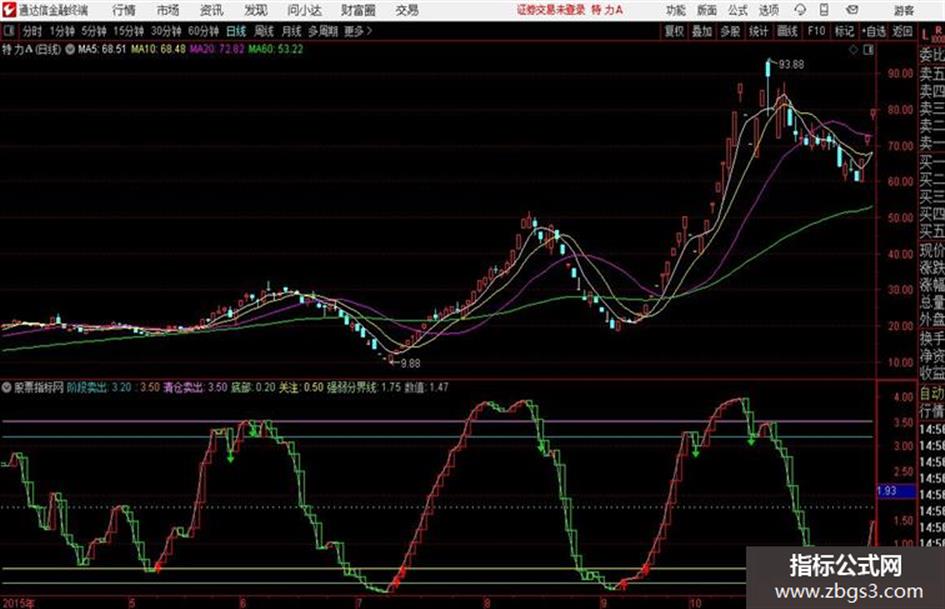Open the 交易 menu

407,10
